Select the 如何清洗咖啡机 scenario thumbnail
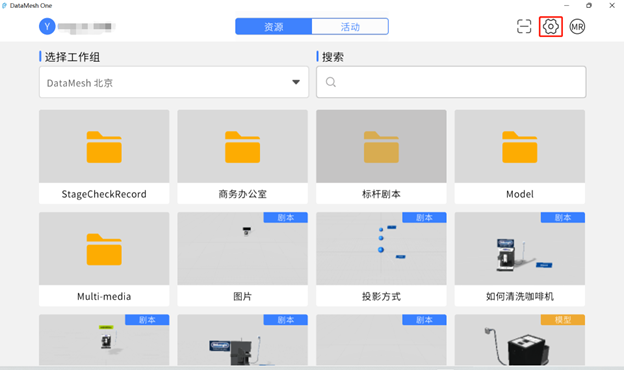 click(x=520, y=248)
